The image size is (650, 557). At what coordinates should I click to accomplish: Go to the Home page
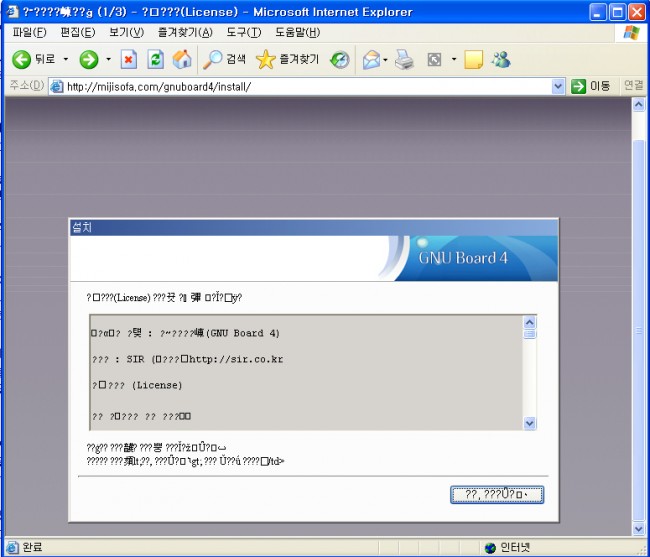click(181, 59)
